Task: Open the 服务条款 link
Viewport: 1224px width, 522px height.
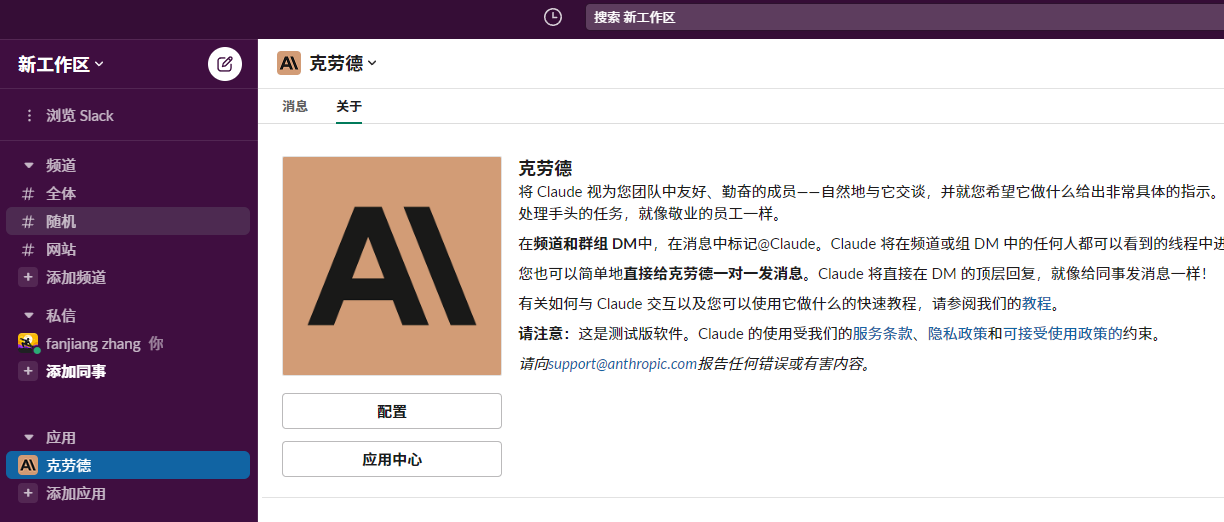Action: pyautogui.click(x=882, y=333)
